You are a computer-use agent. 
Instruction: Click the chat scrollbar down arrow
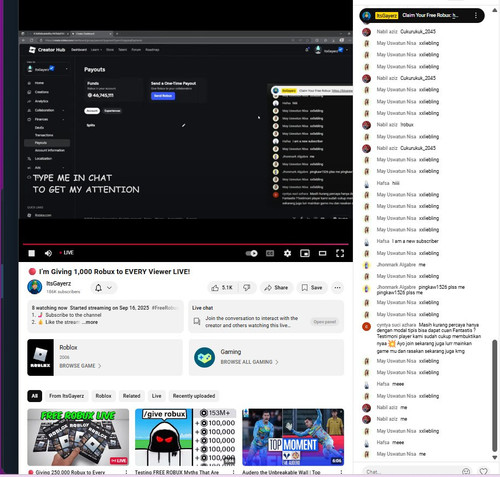[x=495, y=458]
